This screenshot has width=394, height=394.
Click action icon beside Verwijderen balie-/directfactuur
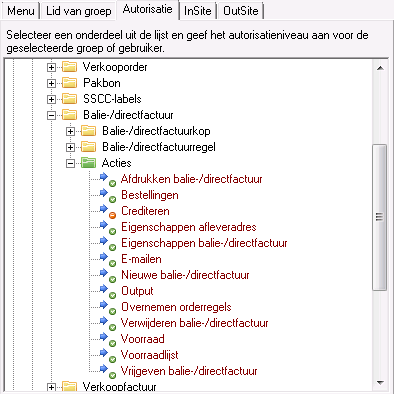click(x=108, y=324)
